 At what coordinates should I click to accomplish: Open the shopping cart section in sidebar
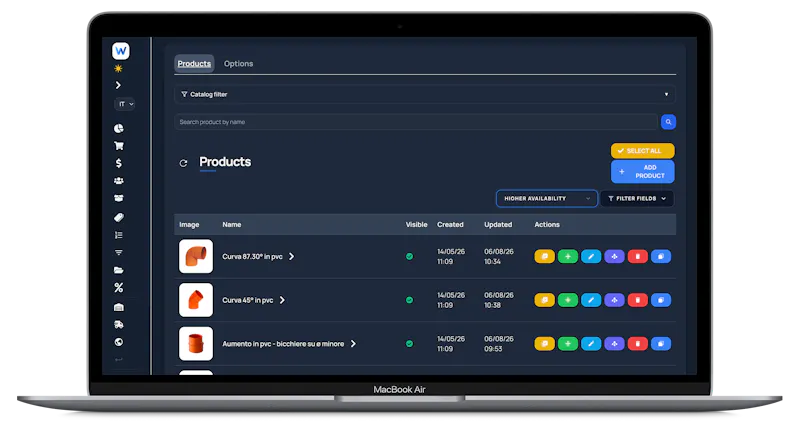[119, 146]
